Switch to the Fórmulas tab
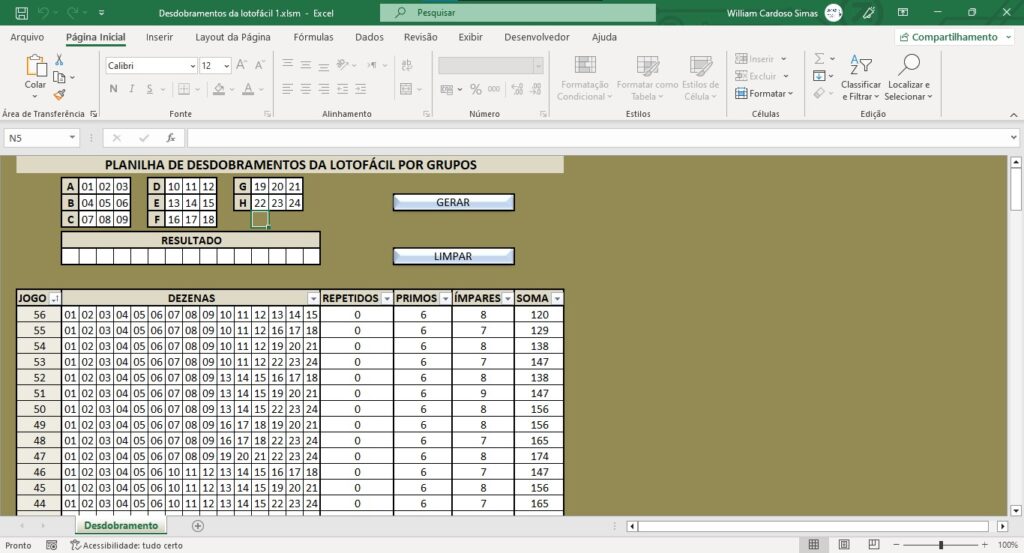 click(313, 37)
